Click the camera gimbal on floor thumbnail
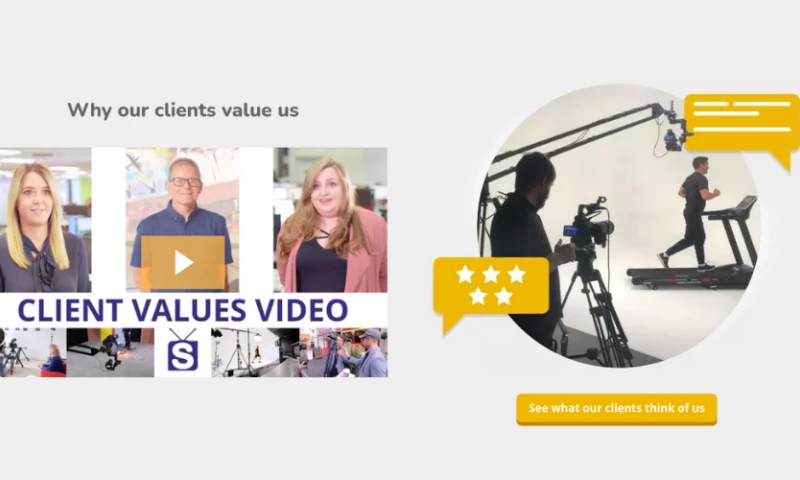800x480 pixels. tap(110, 352)
